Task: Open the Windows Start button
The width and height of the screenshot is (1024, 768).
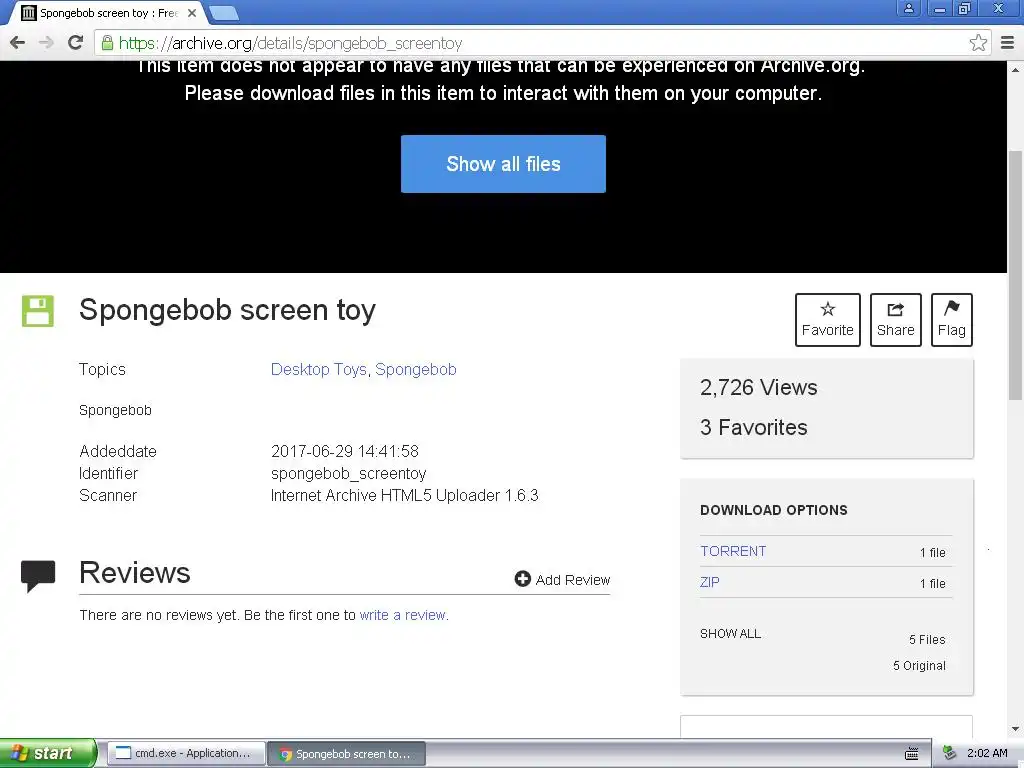Action: [x=48, y=753]
